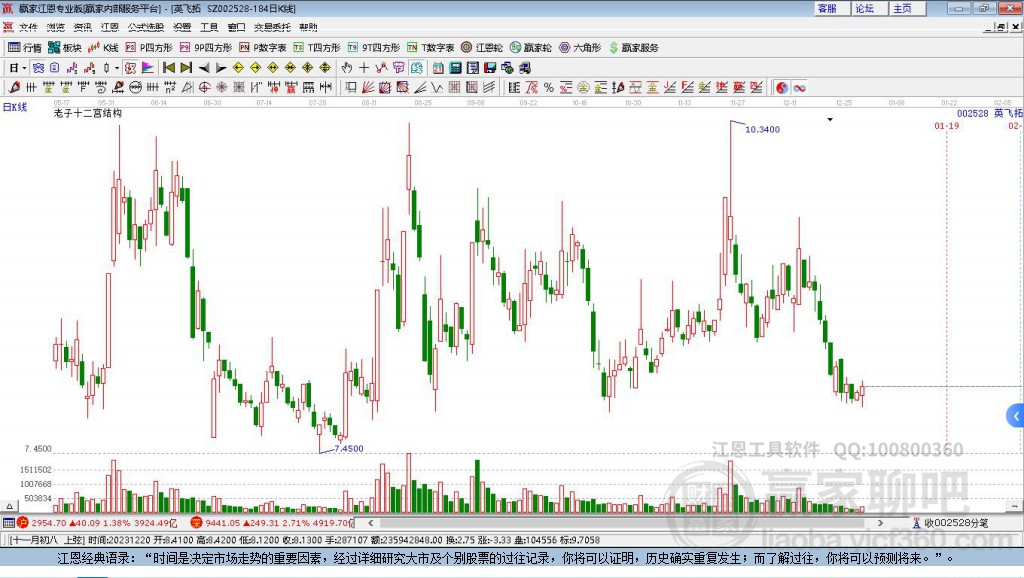Open the 赢家轮 wheel tool
The width and height of the screenshot is (1024, 578).
[x=531, y=48]
